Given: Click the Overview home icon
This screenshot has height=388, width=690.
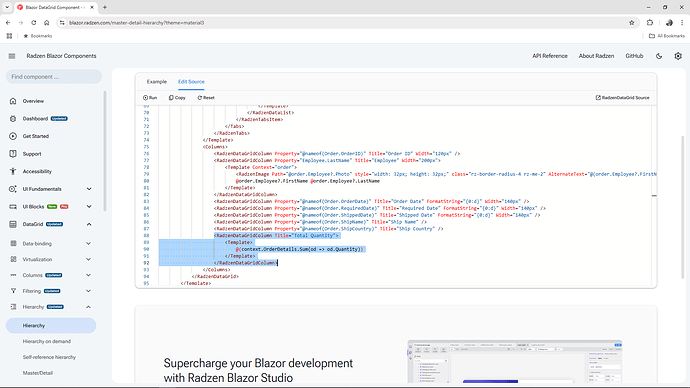Looking at the screenshot, I should (x=13, y=101).
